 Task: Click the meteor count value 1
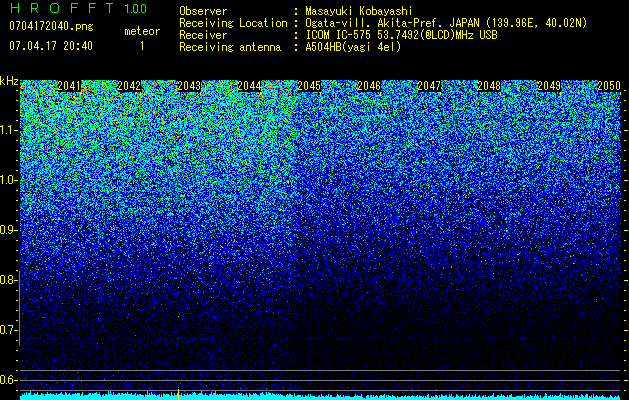click(x=142, y=46)
